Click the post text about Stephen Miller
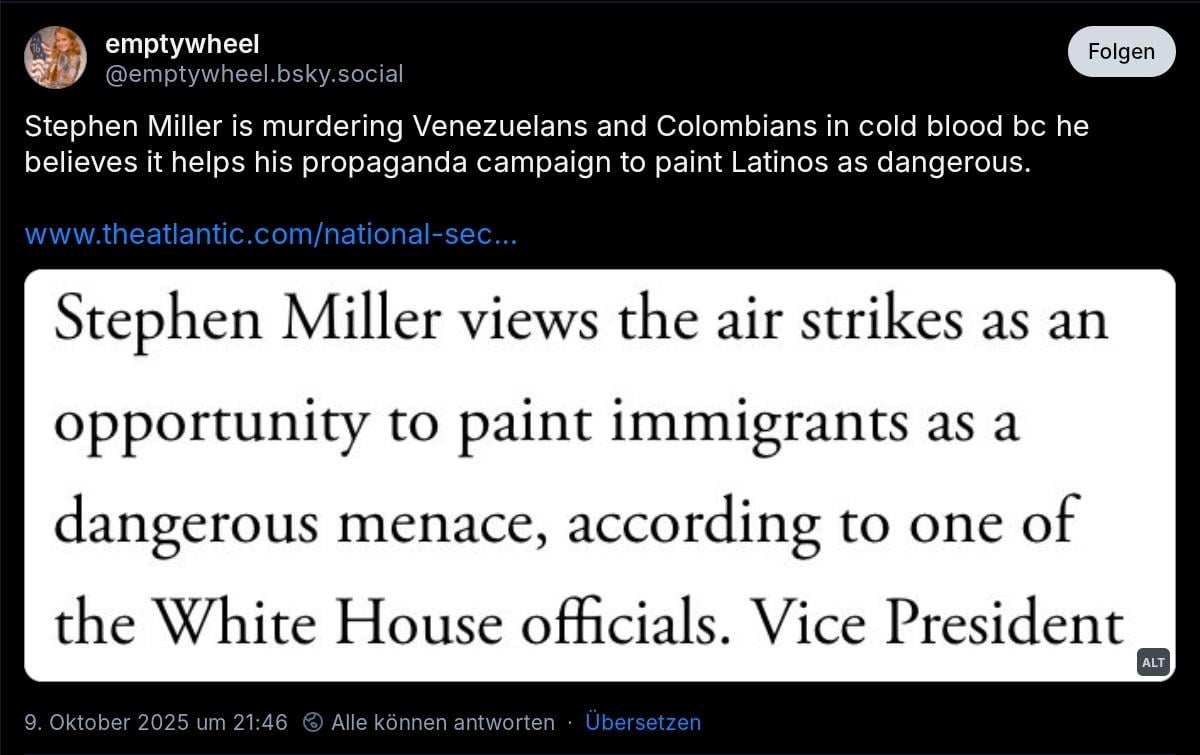Image resolution: width=1200 pixels, height=755 pixels. (556, 144)
